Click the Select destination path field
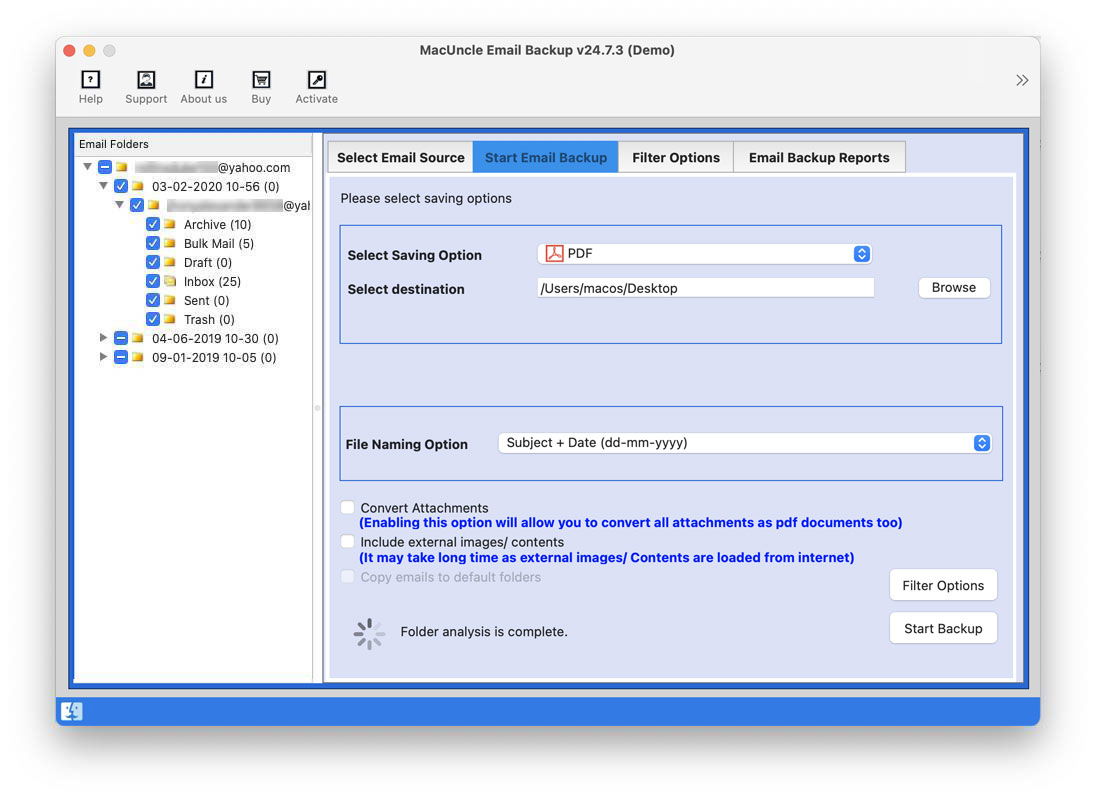Image resolution: width=1096 pixels, height=799 pixels. point(705,288)
